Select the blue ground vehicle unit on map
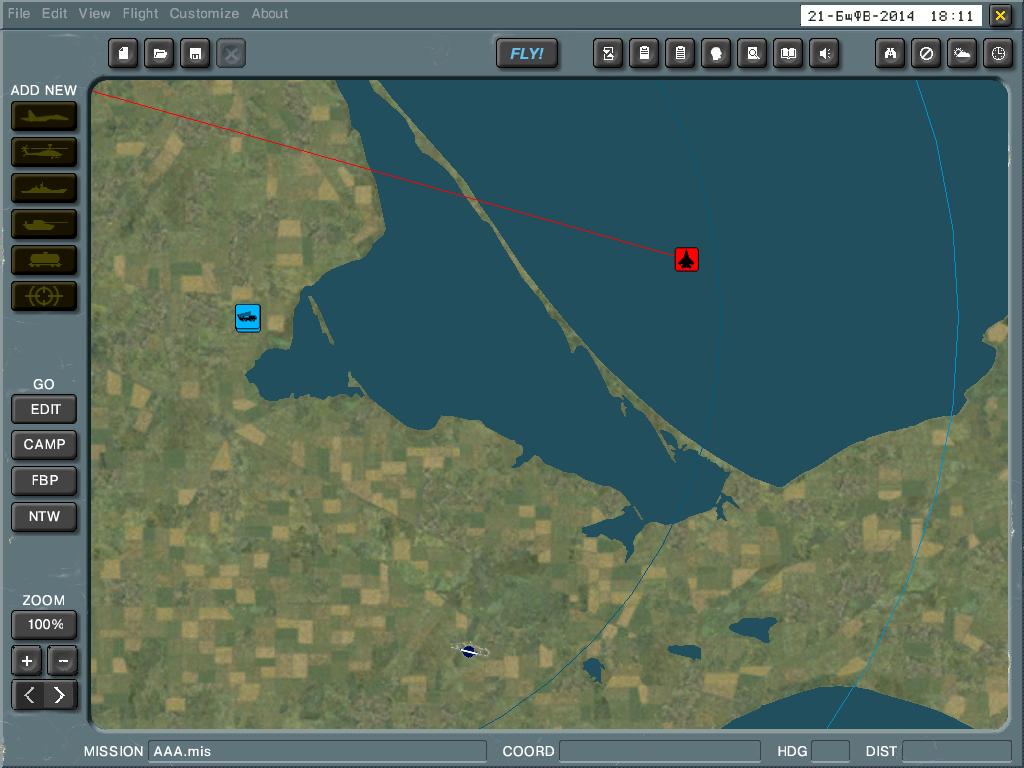Screen dimensions: 1024x768 click(x=248, y=318)
